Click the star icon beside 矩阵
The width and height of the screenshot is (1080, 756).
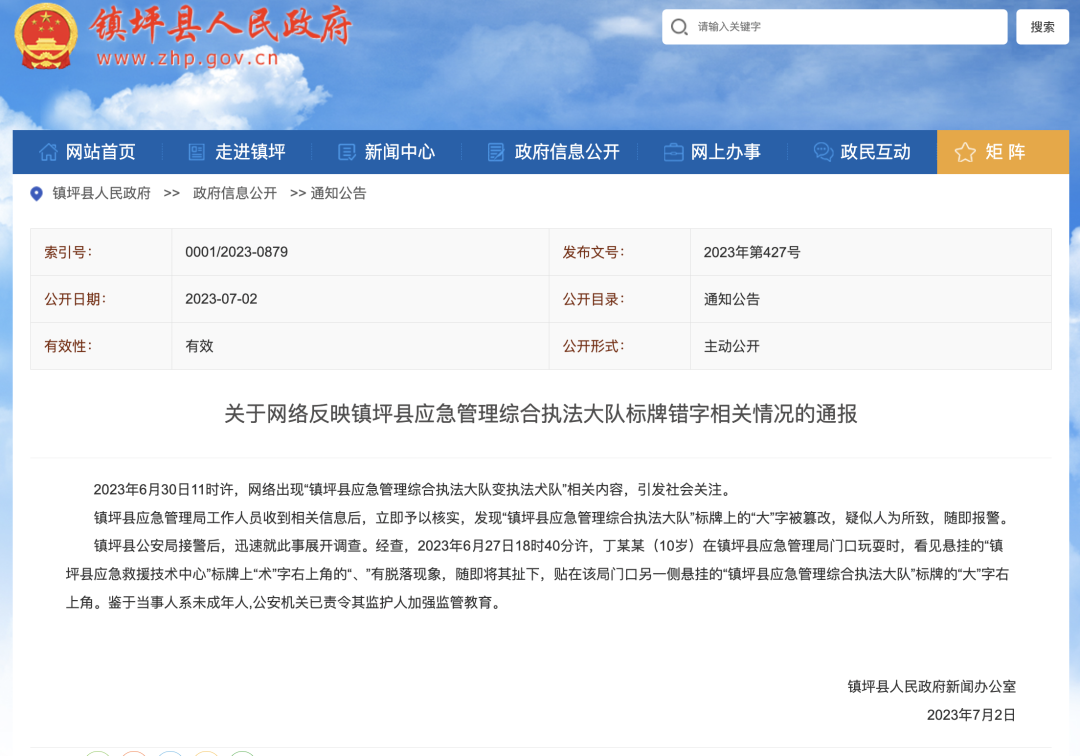(x=965, y=152)
